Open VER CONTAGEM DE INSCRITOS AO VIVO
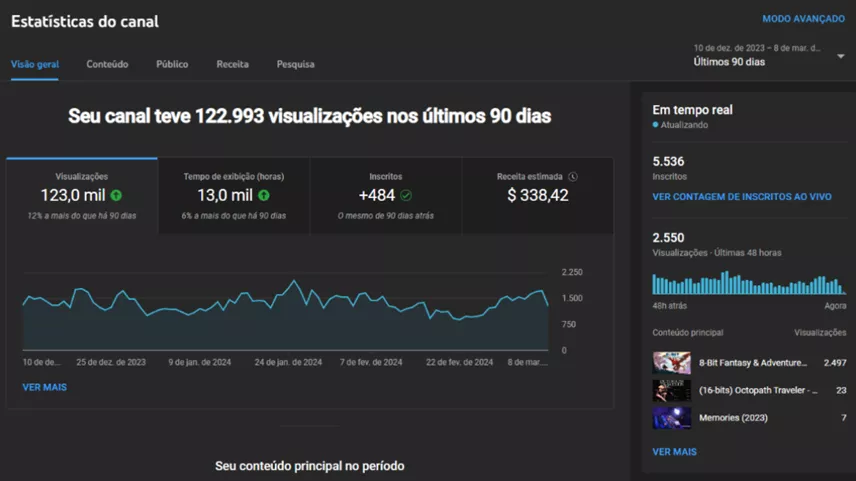Viewport: 856px width, 481px height. pyautogui.click(x=741, y=197)
